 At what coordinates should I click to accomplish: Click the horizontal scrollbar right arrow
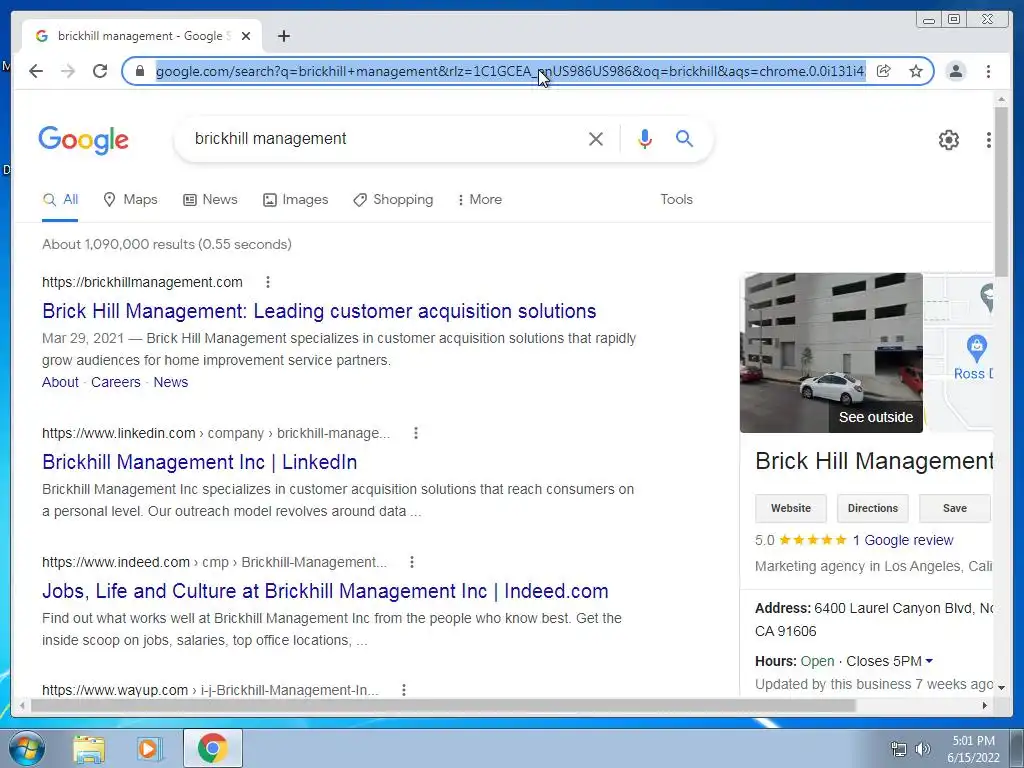(985, 705)
